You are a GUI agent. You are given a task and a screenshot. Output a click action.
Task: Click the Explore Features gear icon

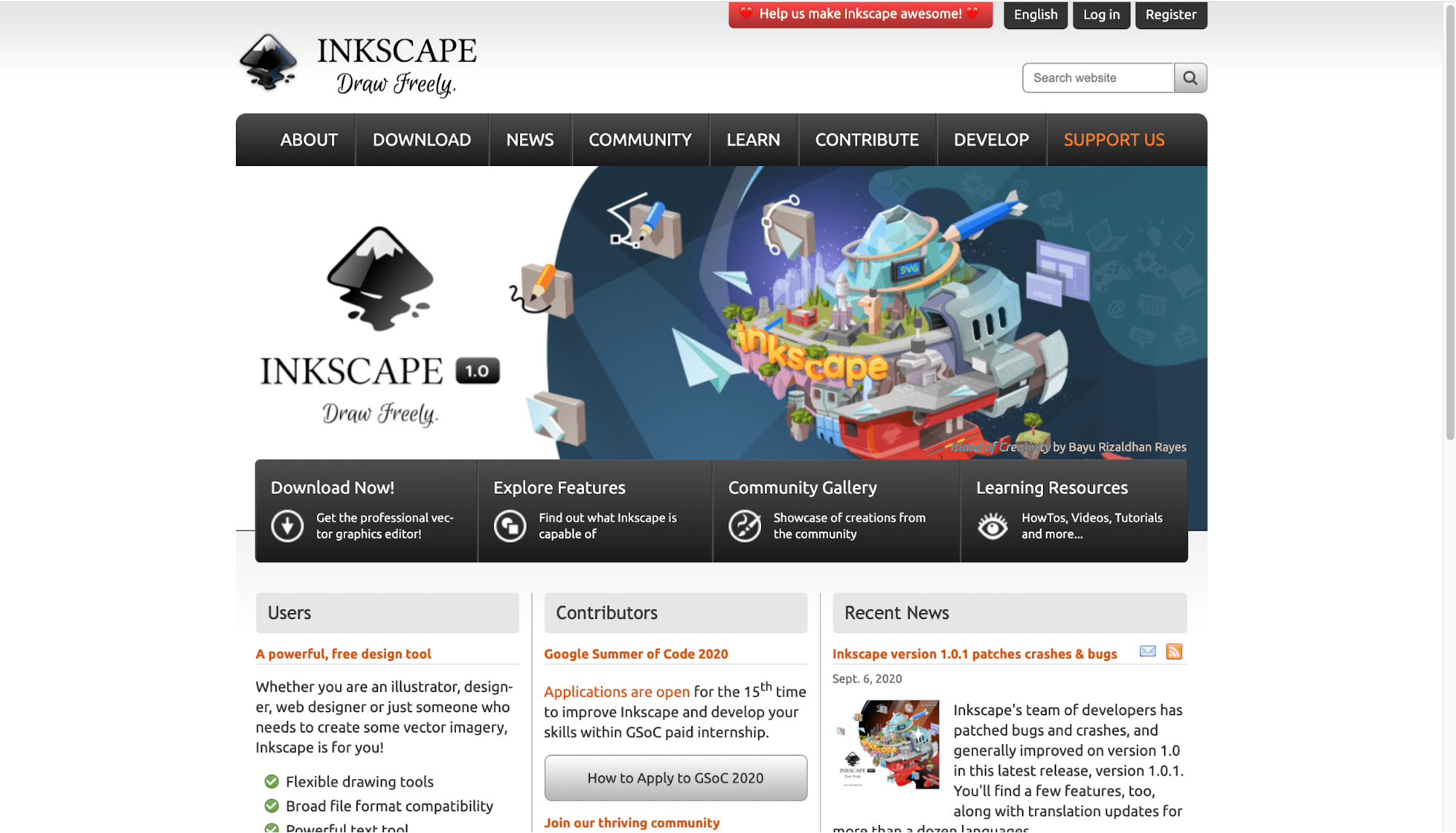click(x=510, y=525)
